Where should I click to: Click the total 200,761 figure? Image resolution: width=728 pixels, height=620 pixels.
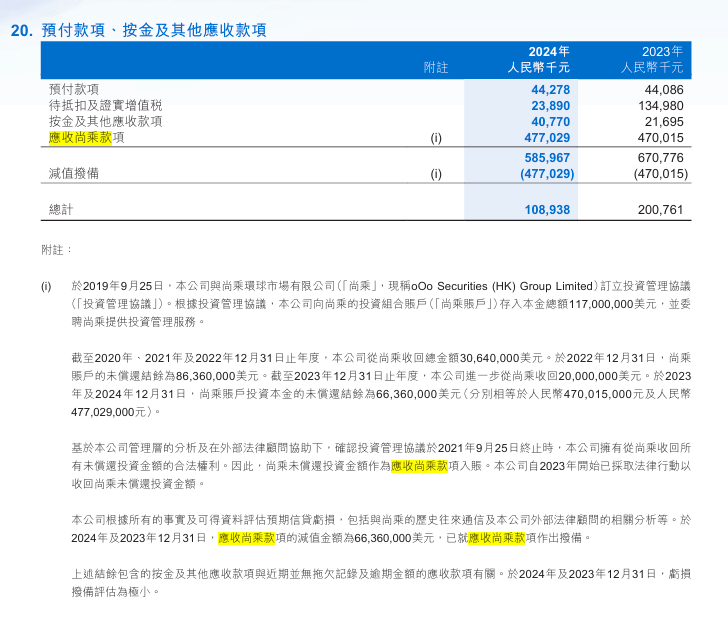(660, 210)
